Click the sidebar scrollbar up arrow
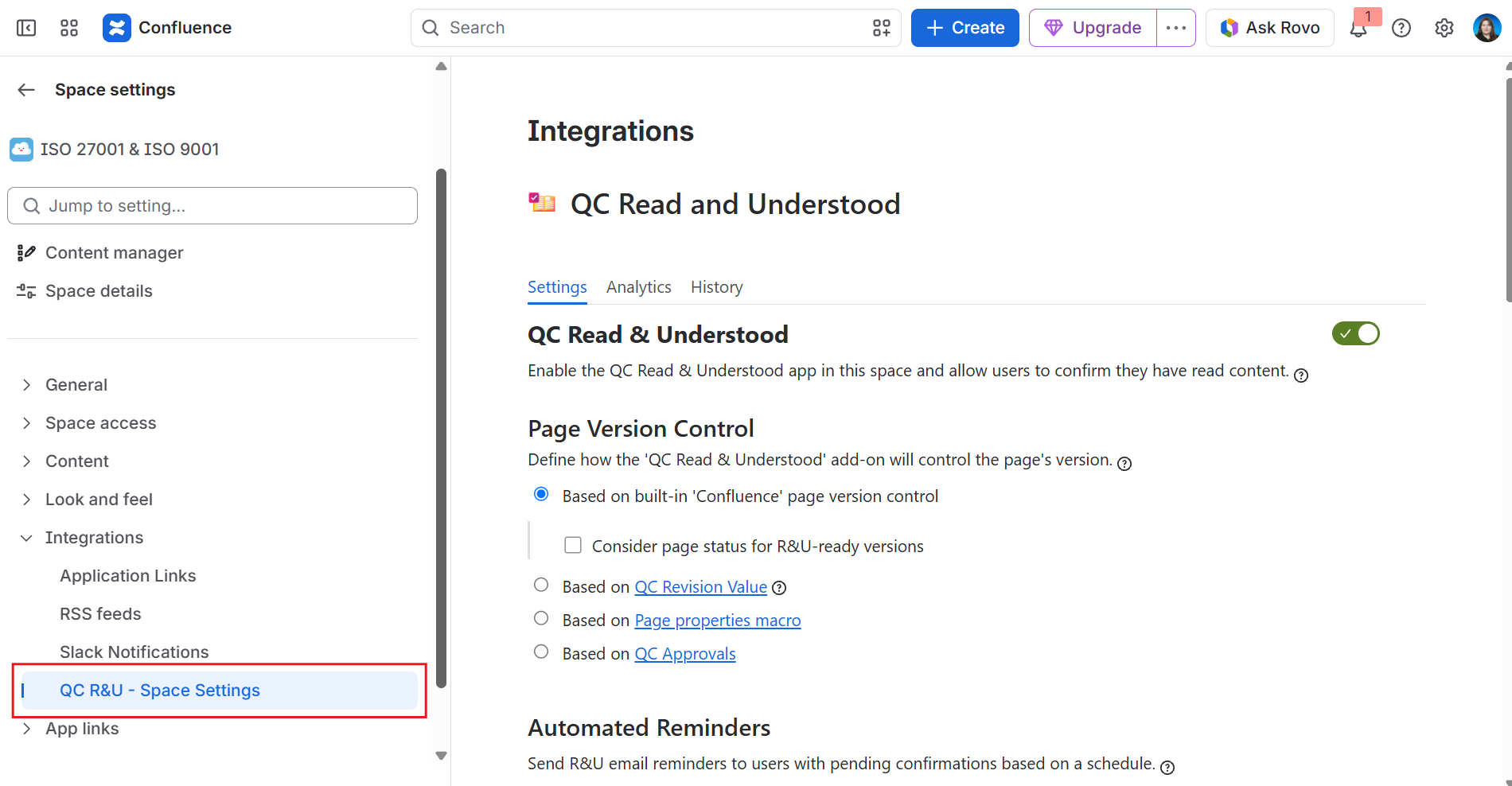Viewport: 1512px width, 786px height. tap(442, 66)
